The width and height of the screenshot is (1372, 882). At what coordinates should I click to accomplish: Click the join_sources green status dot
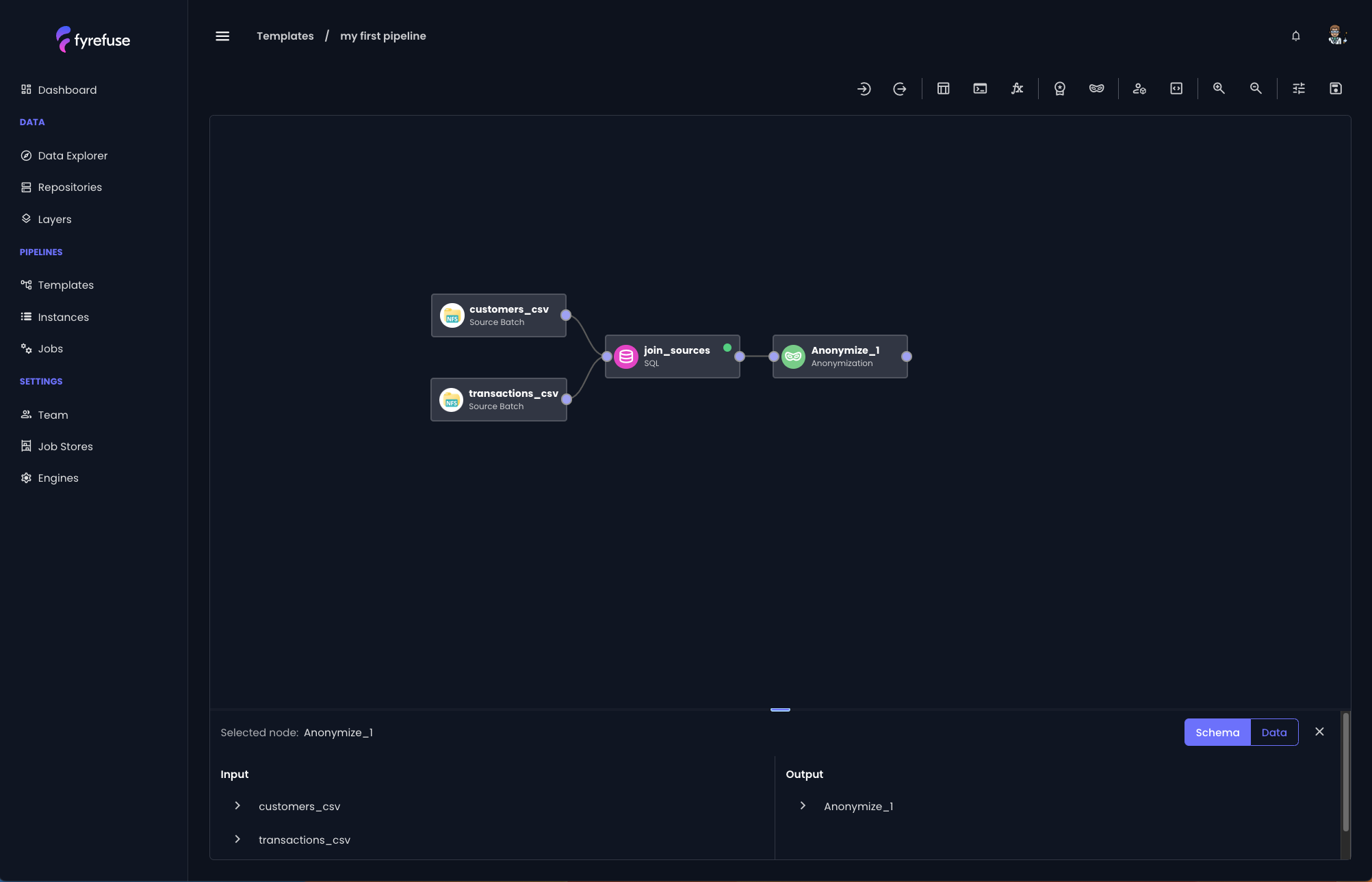click(727, 348)
